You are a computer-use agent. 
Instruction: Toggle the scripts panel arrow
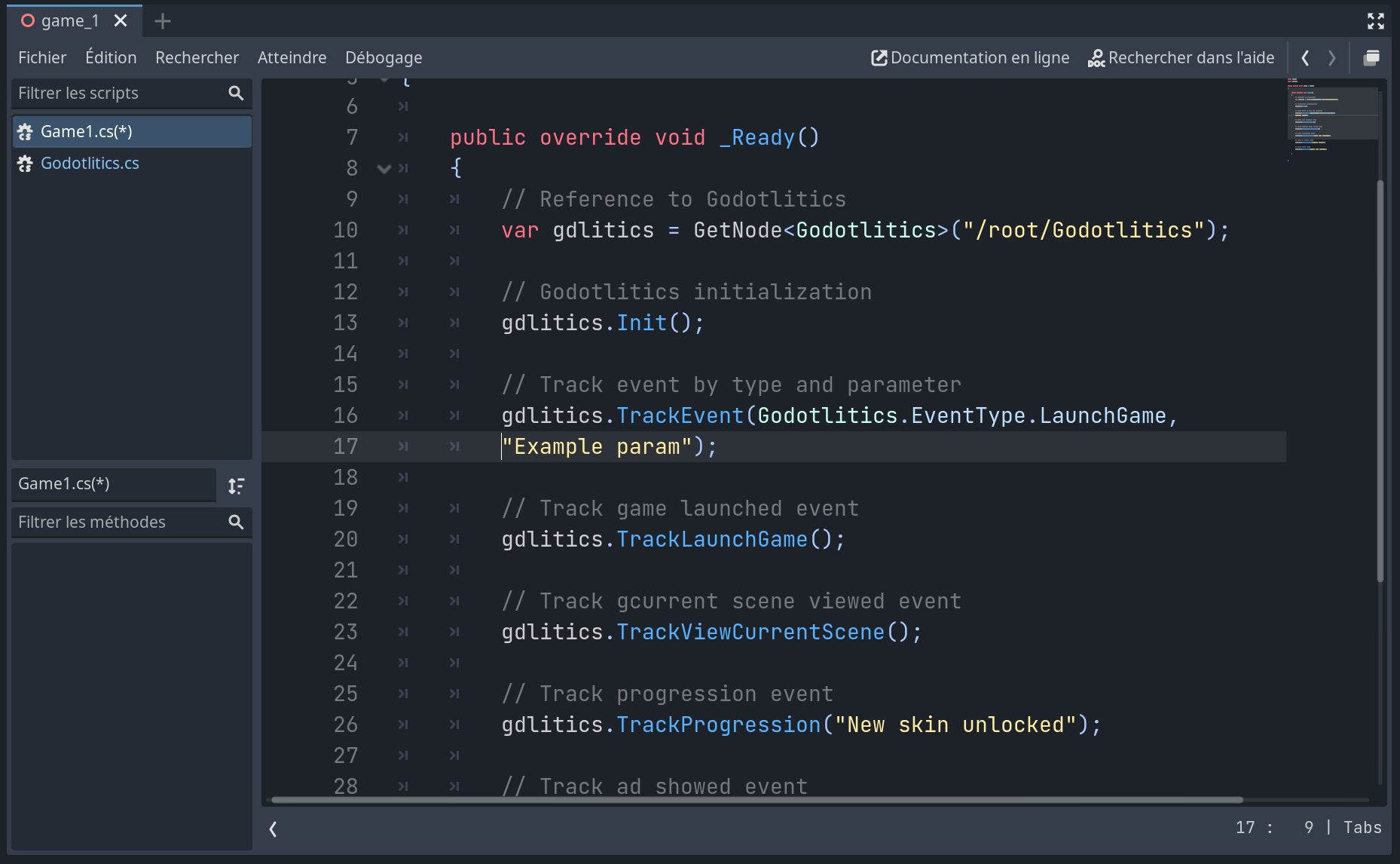273,829
